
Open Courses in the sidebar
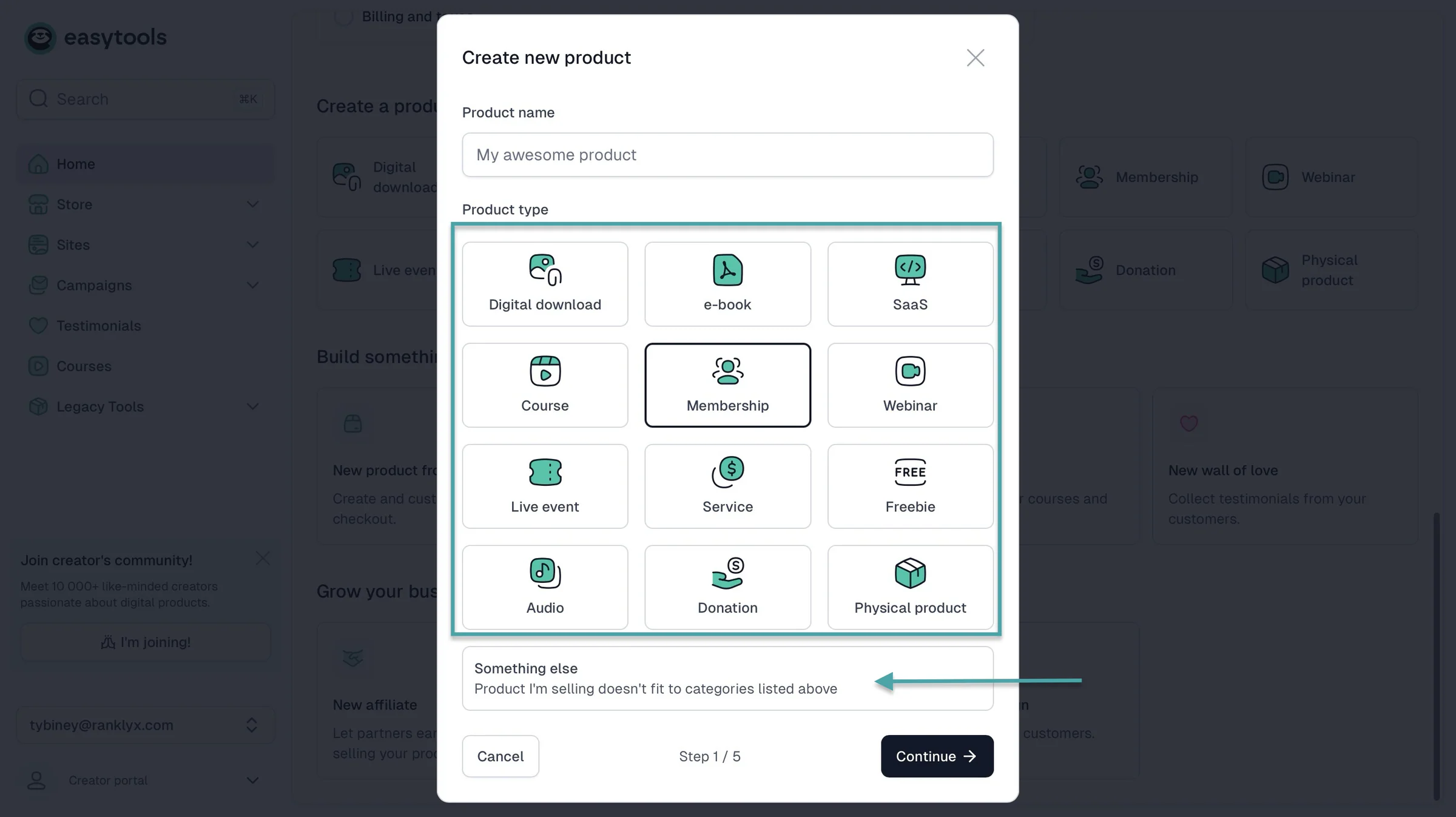tap(146, 366)
